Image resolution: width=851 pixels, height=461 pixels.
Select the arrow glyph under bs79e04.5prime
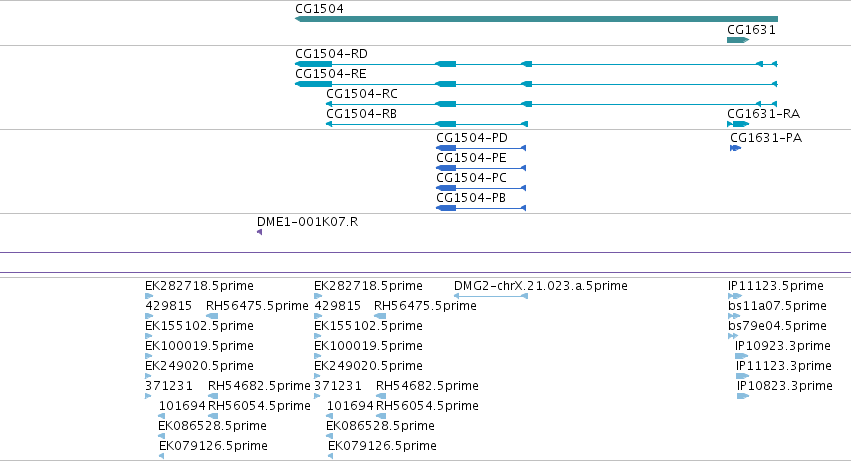tap(733, 336)
